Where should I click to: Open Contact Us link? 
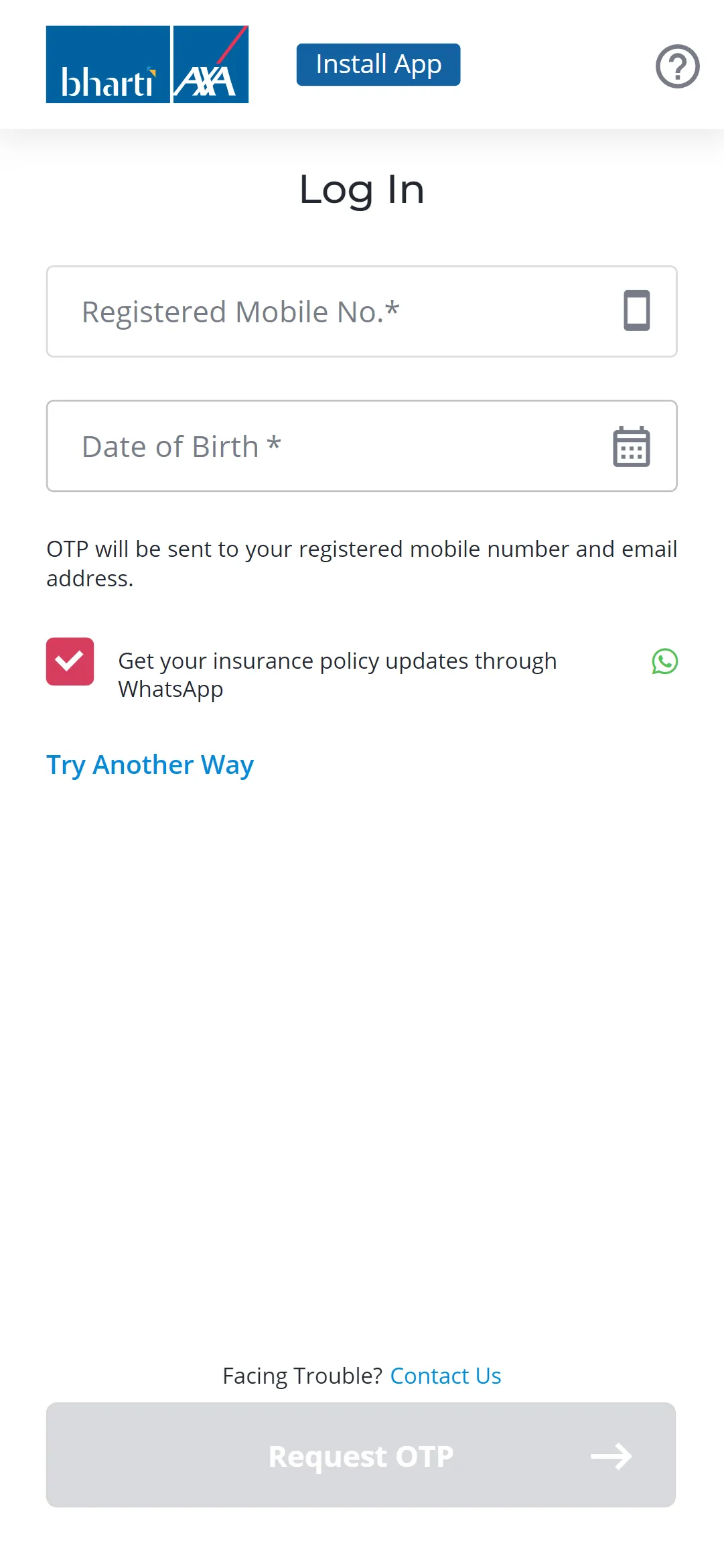pos(445,1375)
